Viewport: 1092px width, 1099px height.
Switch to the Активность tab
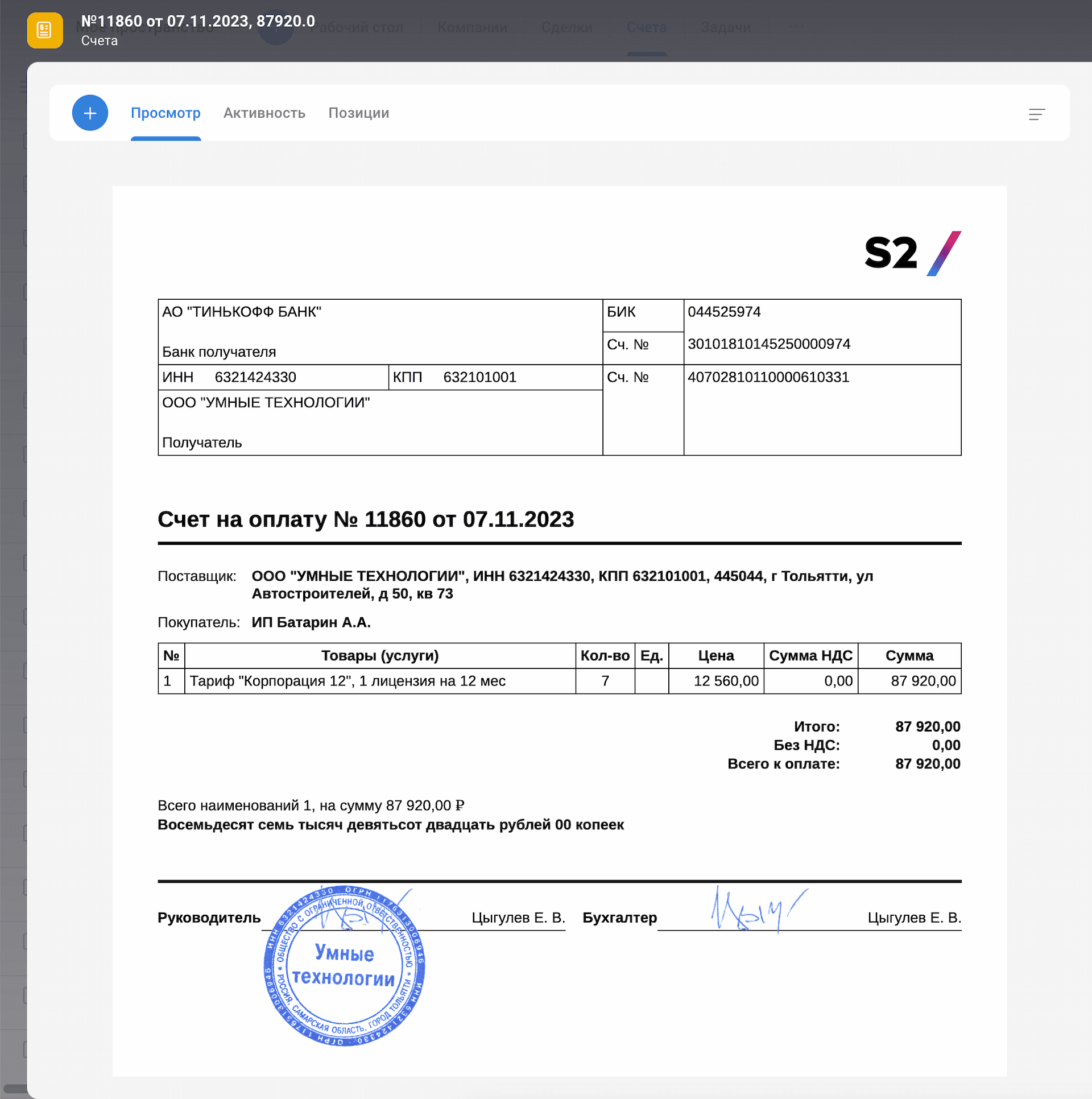pyautogui.click(x=264, y=113)
